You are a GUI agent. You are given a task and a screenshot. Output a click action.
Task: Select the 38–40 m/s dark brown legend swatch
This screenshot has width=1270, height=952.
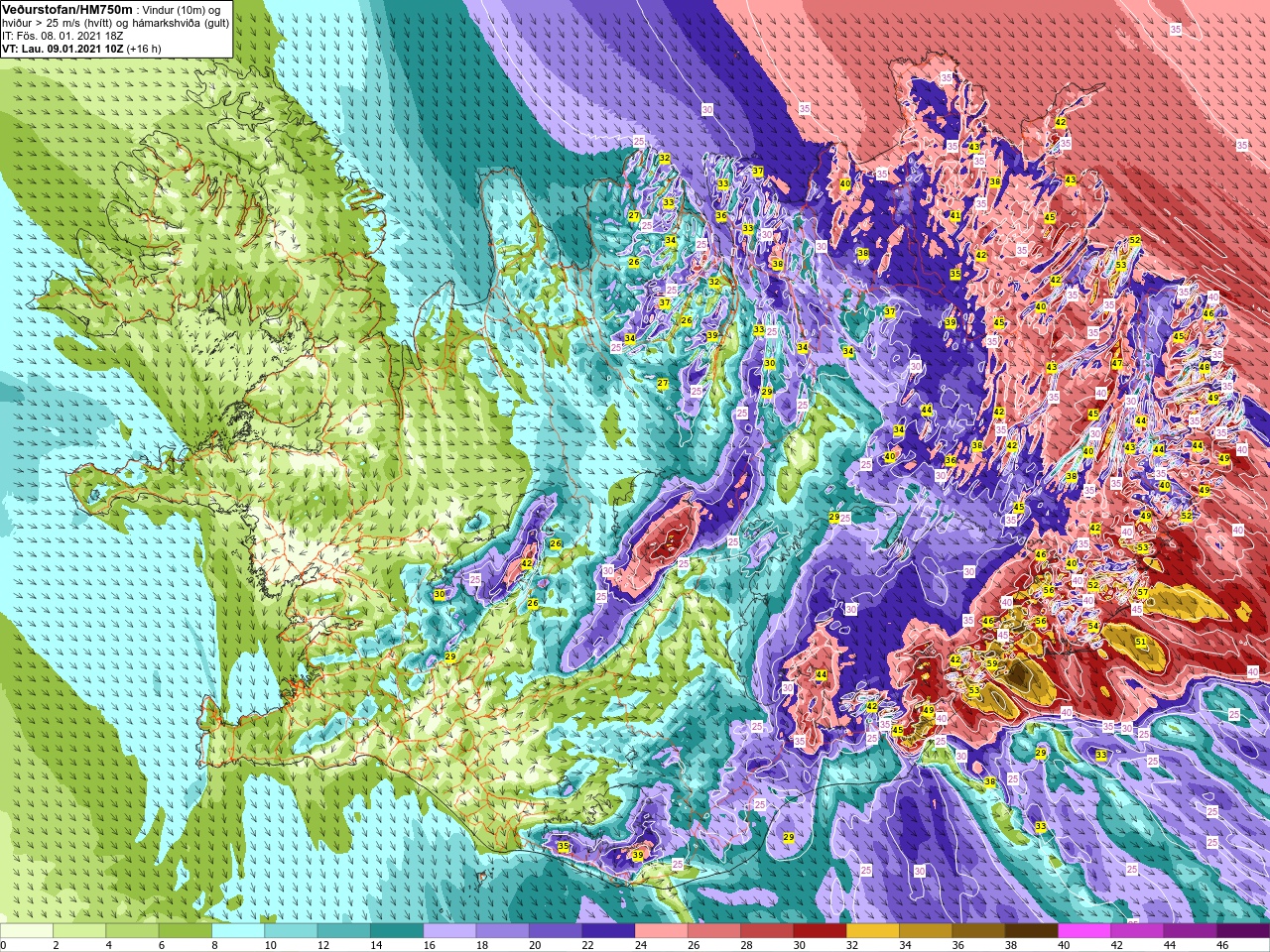point(1032,931)
